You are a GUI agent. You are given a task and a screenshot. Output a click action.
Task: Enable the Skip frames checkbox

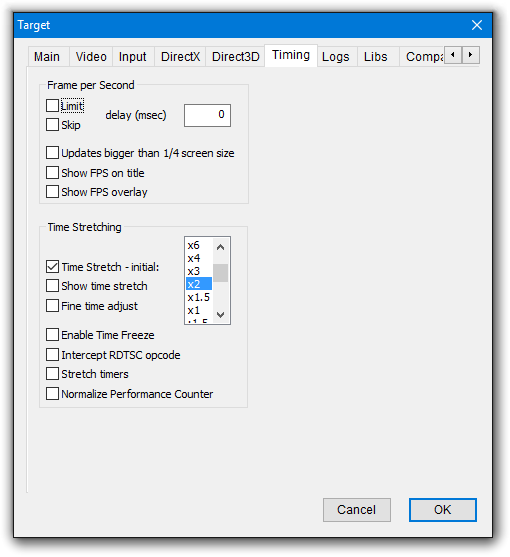coord(52,125)
